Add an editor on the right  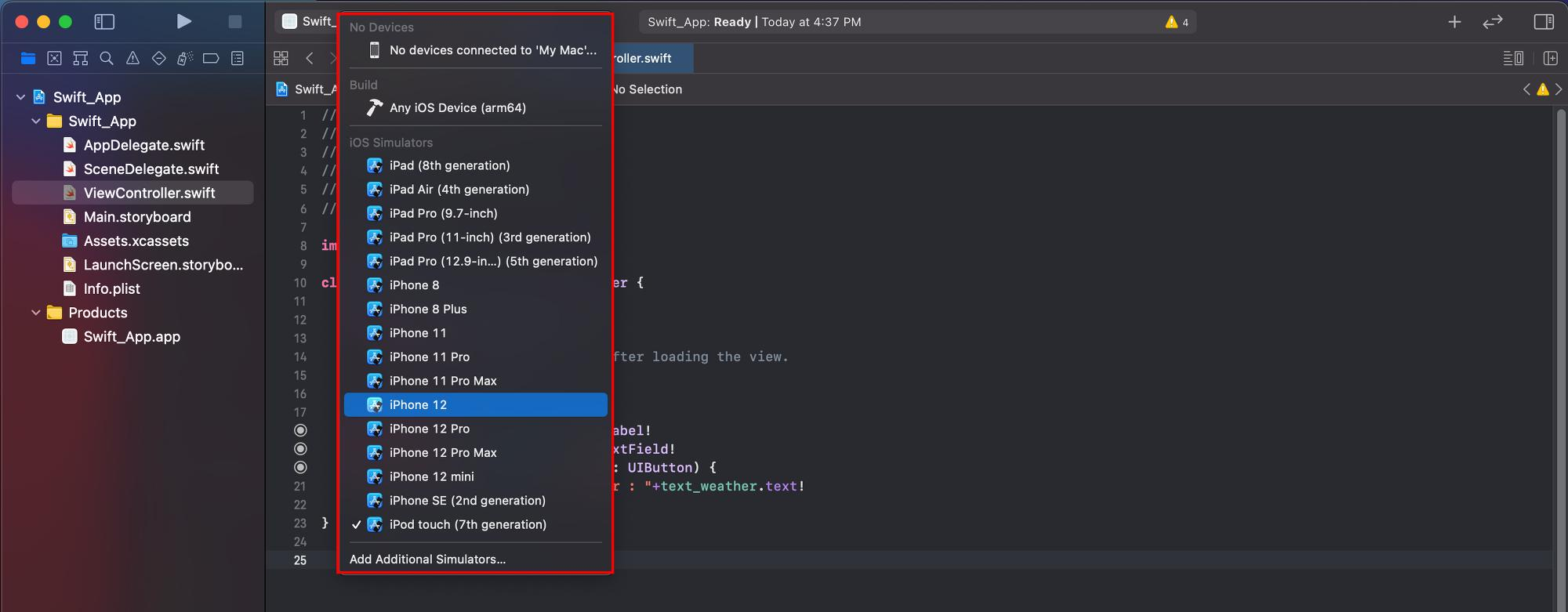click(x=1550, y=58)
